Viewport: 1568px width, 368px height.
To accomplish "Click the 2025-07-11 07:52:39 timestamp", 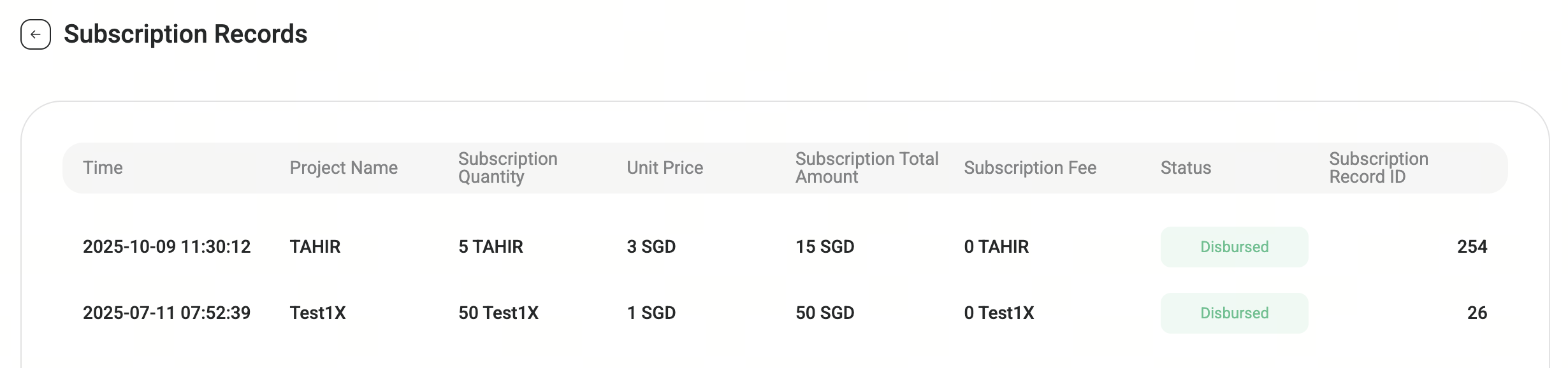I will [166, 313].
